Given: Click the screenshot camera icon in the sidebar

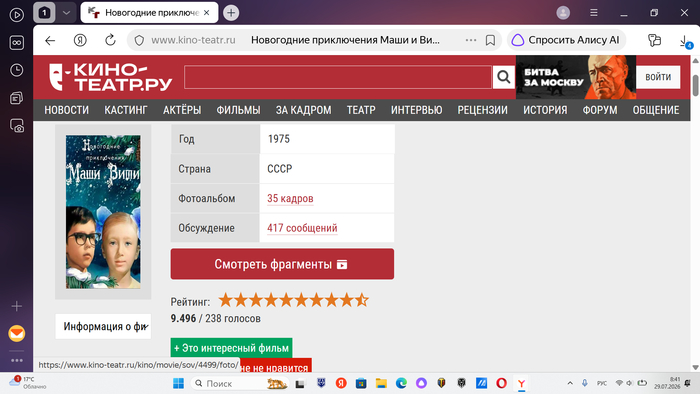Looking at the screenshot, I should (17, 126).
